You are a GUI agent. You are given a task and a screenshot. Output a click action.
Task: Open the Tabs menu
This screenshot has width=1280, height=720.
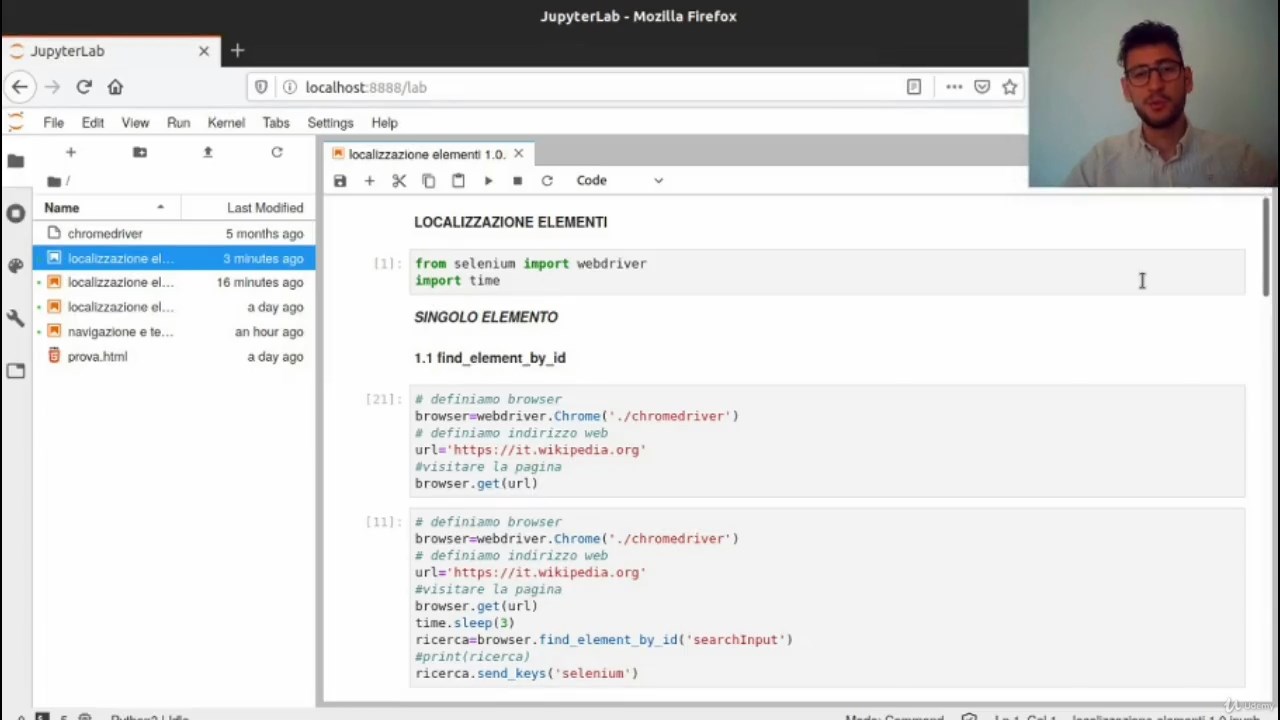tap(276, 123)
